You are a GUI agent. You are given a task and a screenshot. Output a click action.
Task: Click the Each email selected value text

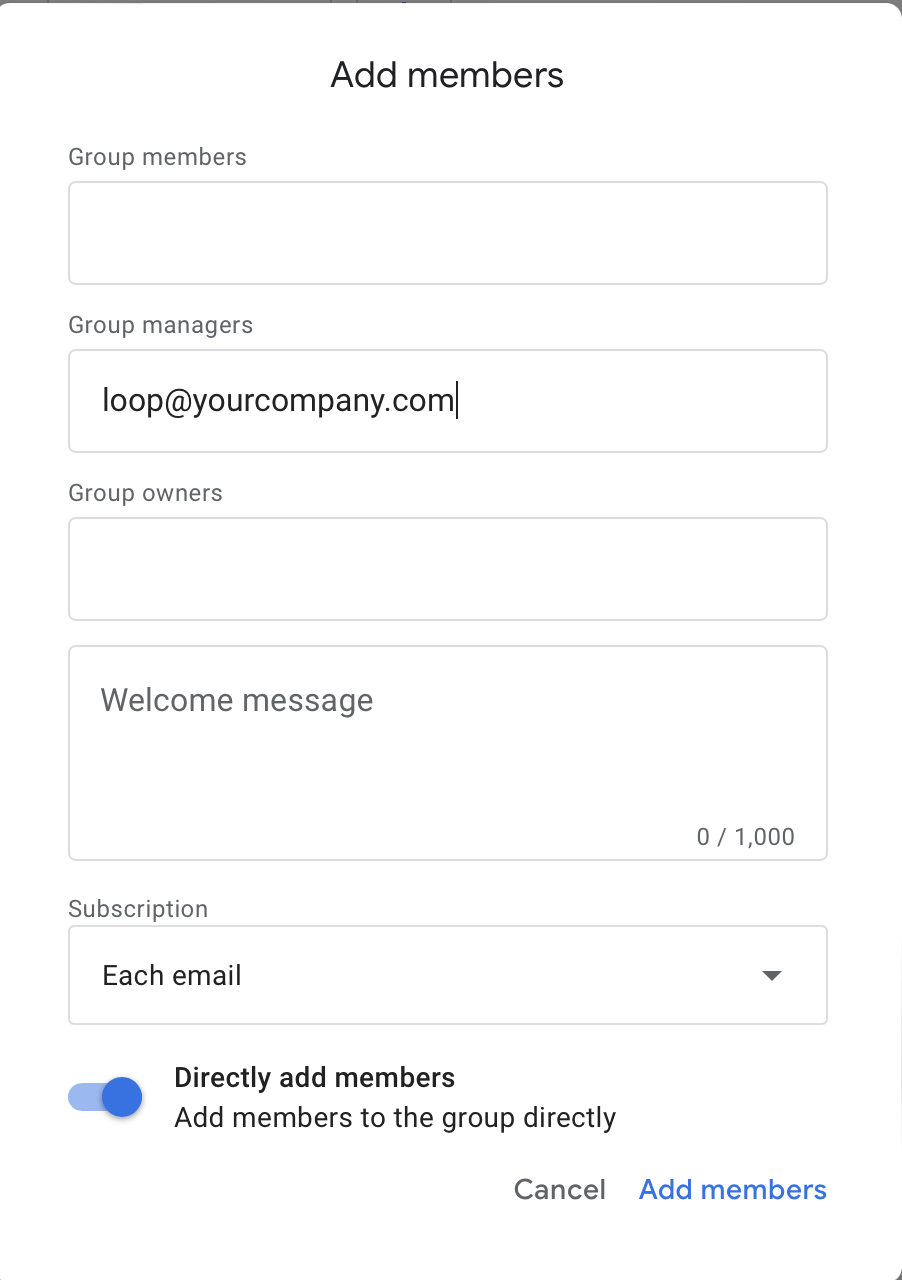172,976
